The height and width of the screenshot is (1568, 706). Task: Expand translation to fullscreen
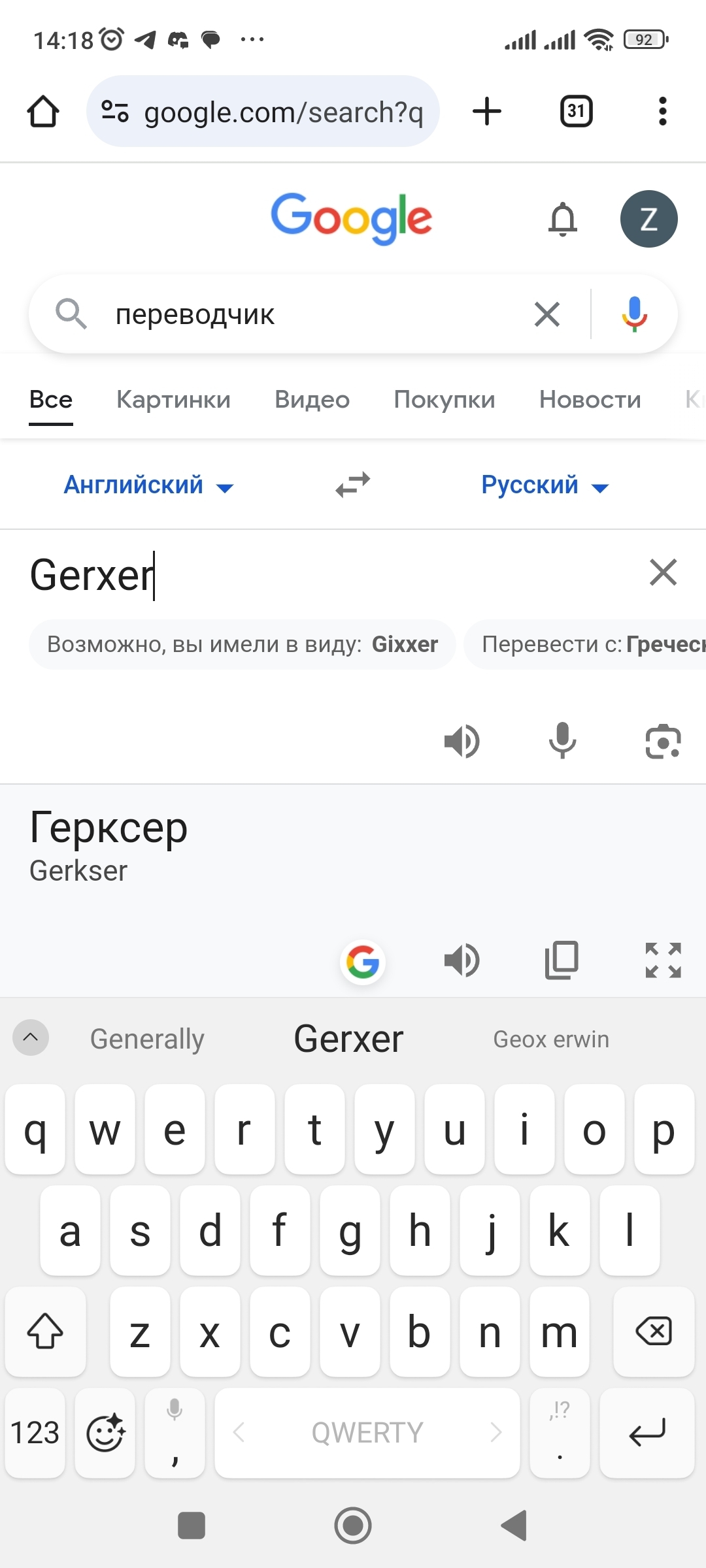click(663, 960)
